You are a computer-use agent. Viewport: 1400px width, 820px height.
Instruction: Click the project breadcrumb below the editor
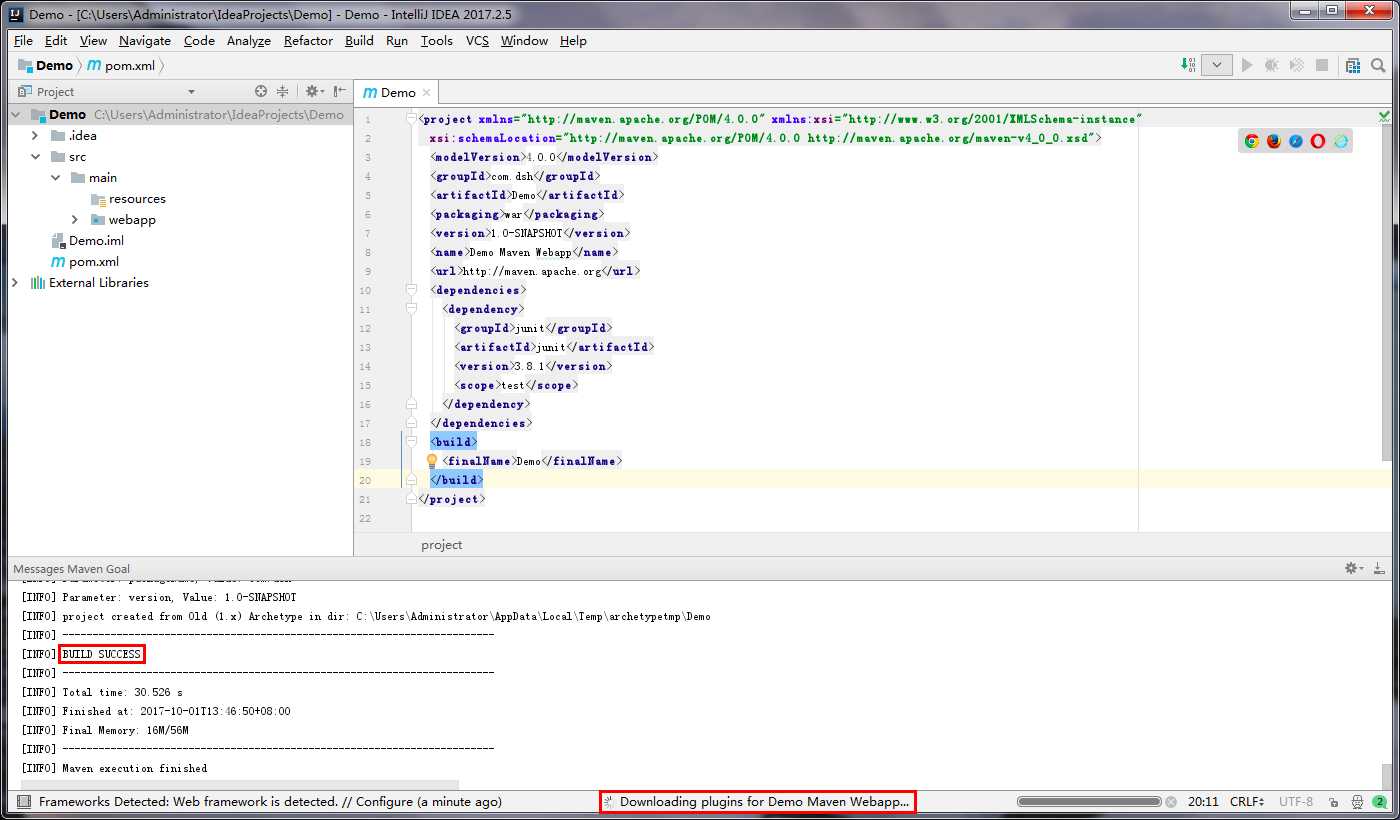pyautogui.click(x=441, y=545)
